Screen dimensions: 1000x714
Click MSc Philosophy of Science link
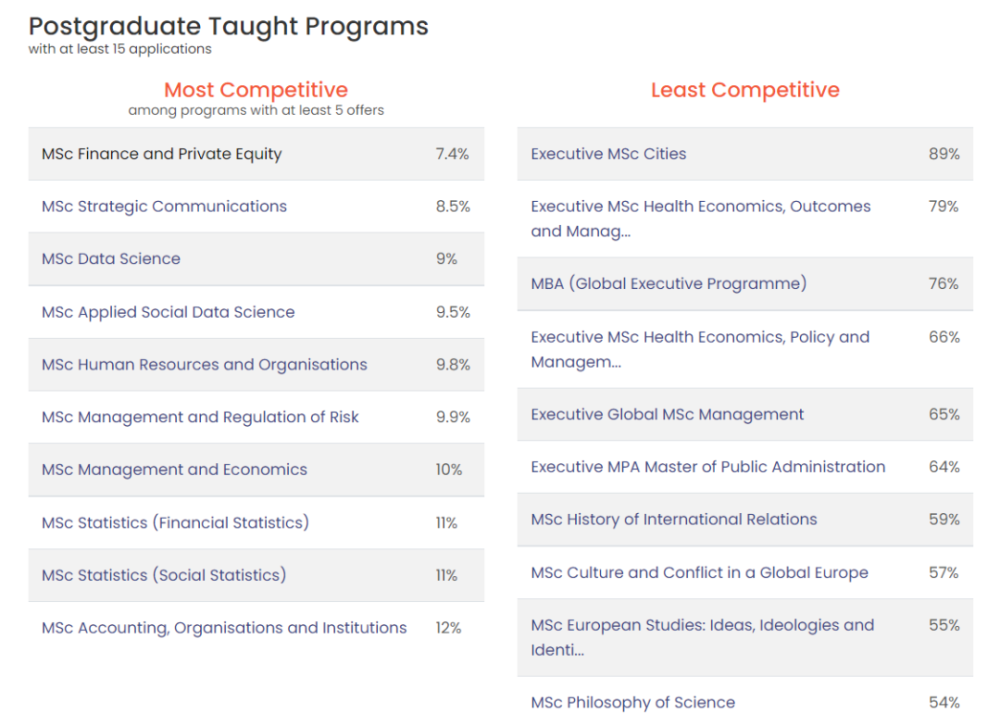(633, 703)
